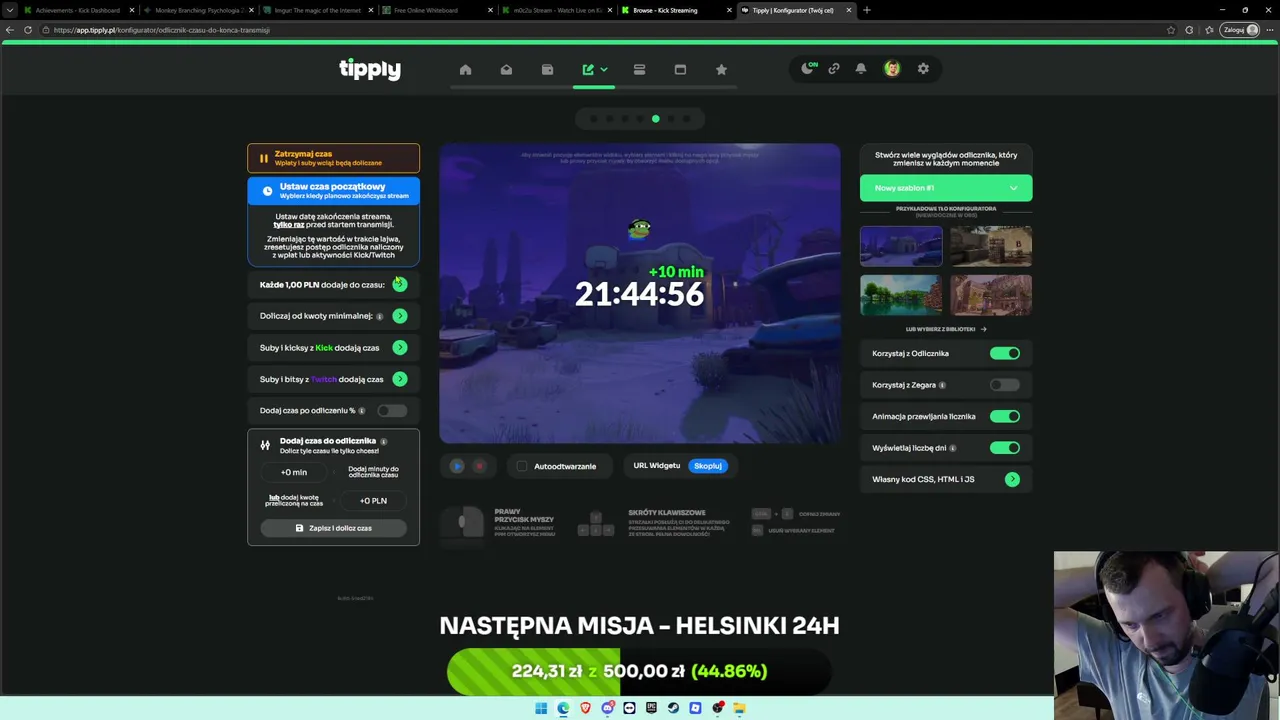The width and height of the screenshot is (1280, 720).
Task: Expand Doliczaj od kwoty minimalnej option
Action: (400, 316)
